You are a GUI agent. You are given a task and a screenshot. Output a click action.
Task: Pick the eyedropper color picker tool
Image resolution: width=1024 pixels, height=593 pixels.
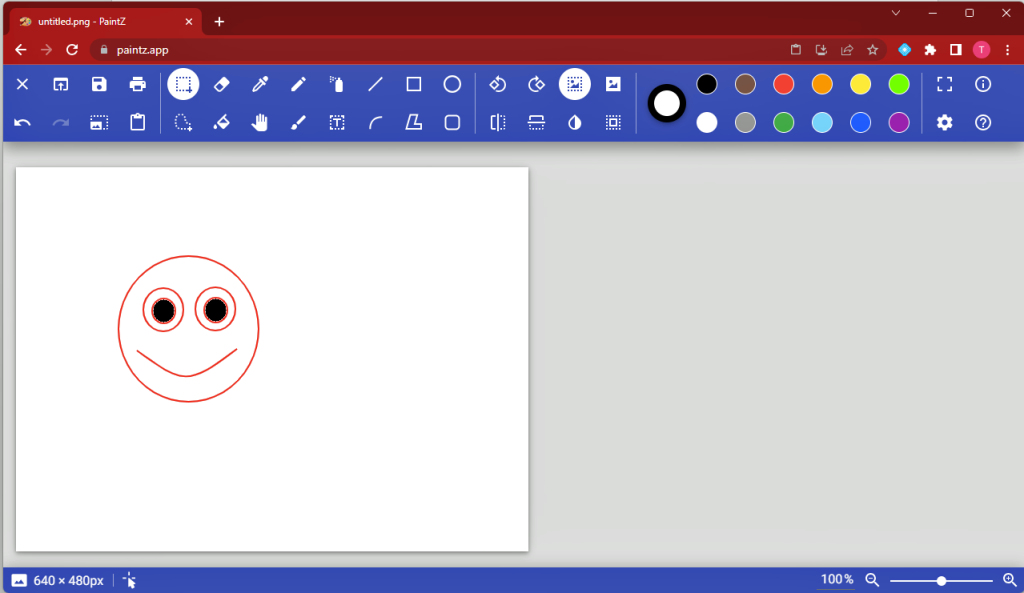[260, 84]
